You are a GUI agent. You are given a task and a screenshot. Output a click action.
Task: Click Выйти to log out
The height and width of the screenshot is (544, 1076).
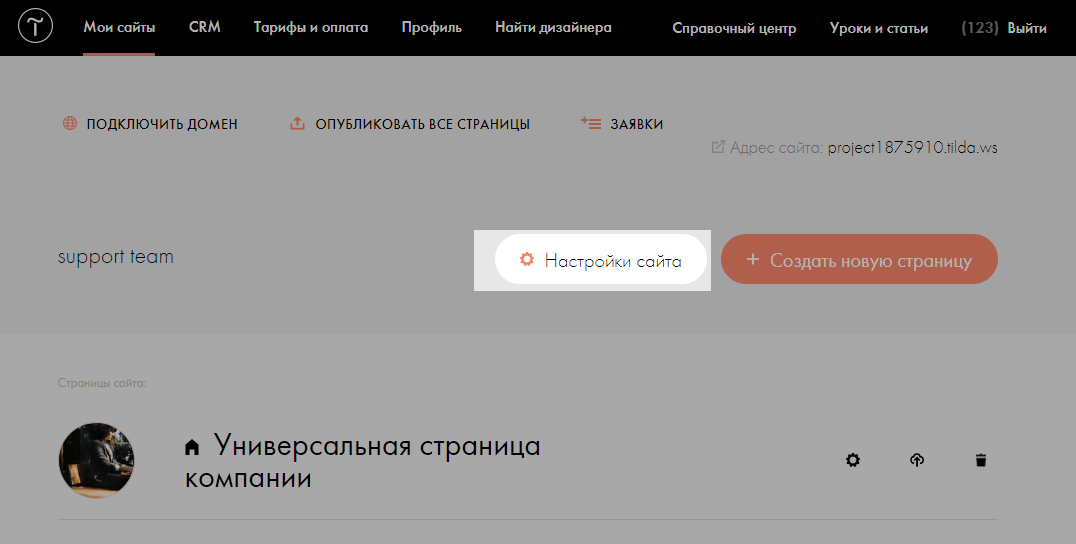(x=1027, y=28)
